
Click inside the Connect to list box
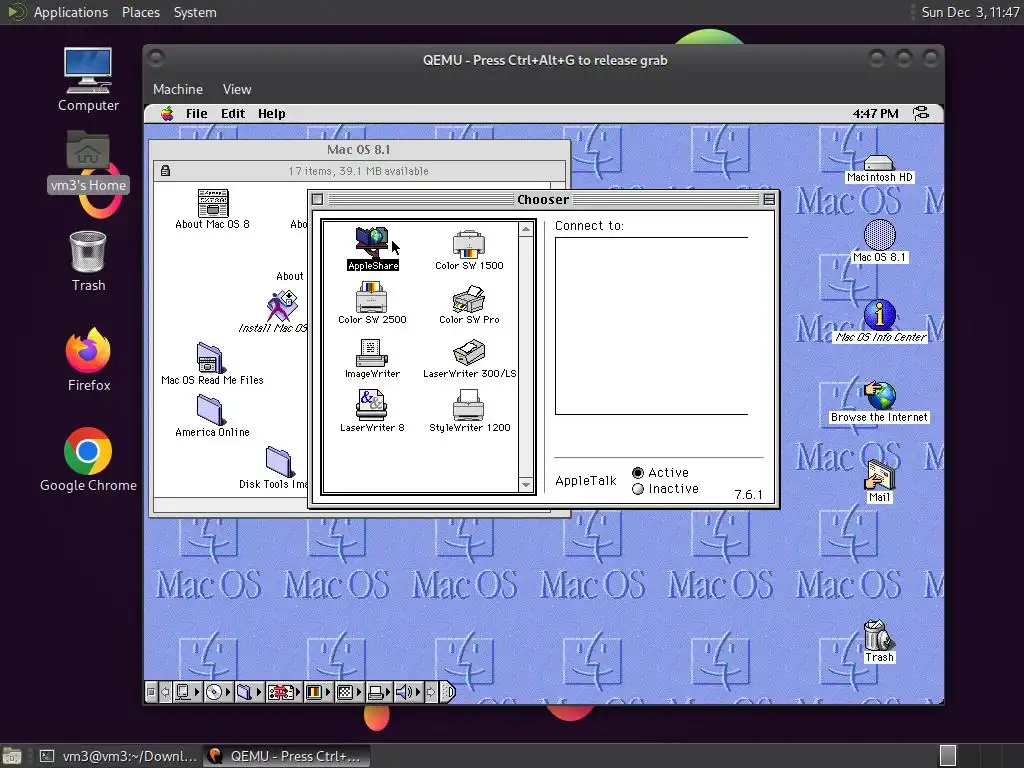651,326
